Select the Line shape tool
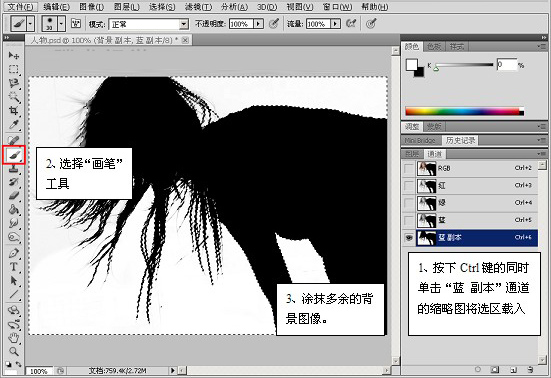The width and height of the screenshot is (551, 378). 14,294
